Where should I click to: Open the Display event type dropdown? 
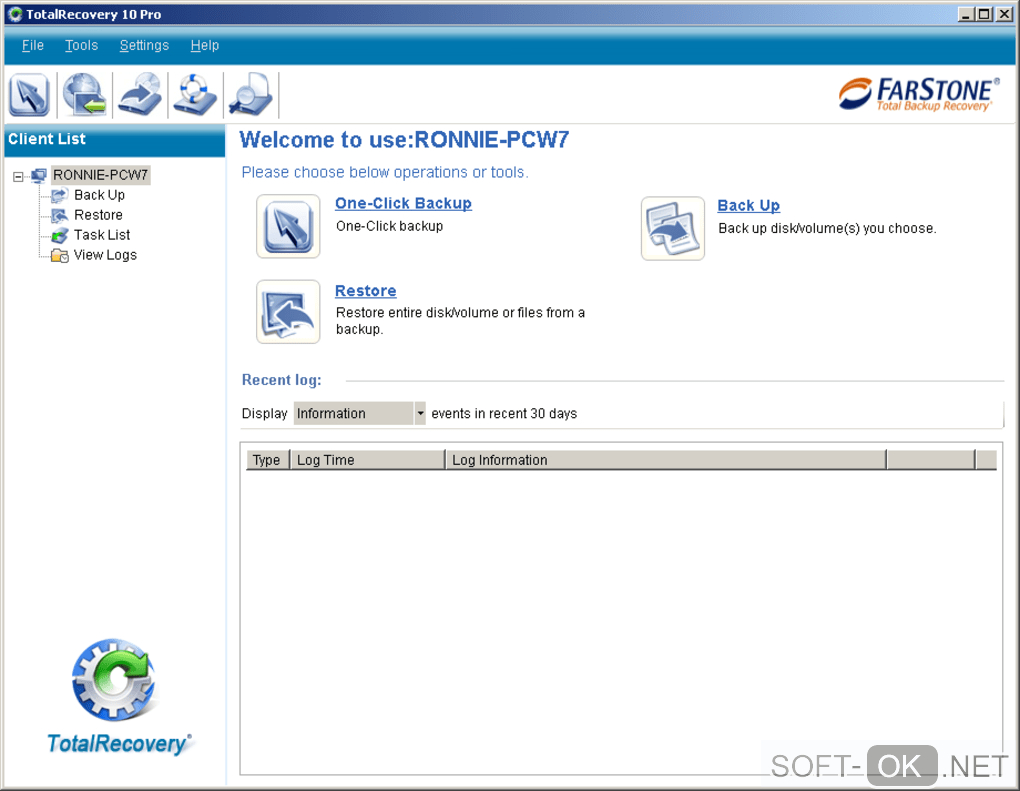(420, 413)
